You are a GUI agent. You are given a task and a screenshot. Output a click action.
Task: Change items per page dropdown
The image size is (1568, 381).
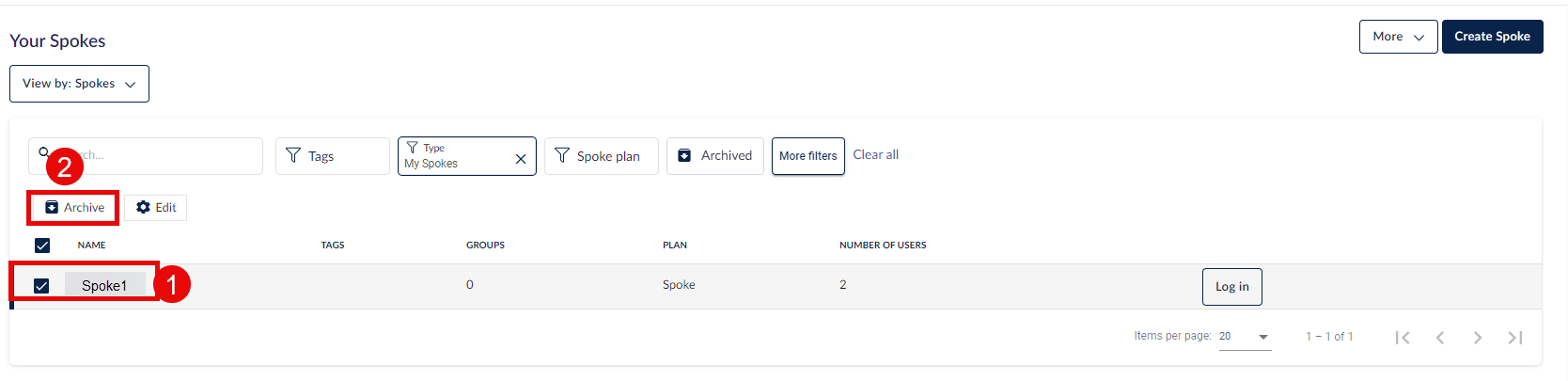pyautogui.click(x=1246, y=337)
